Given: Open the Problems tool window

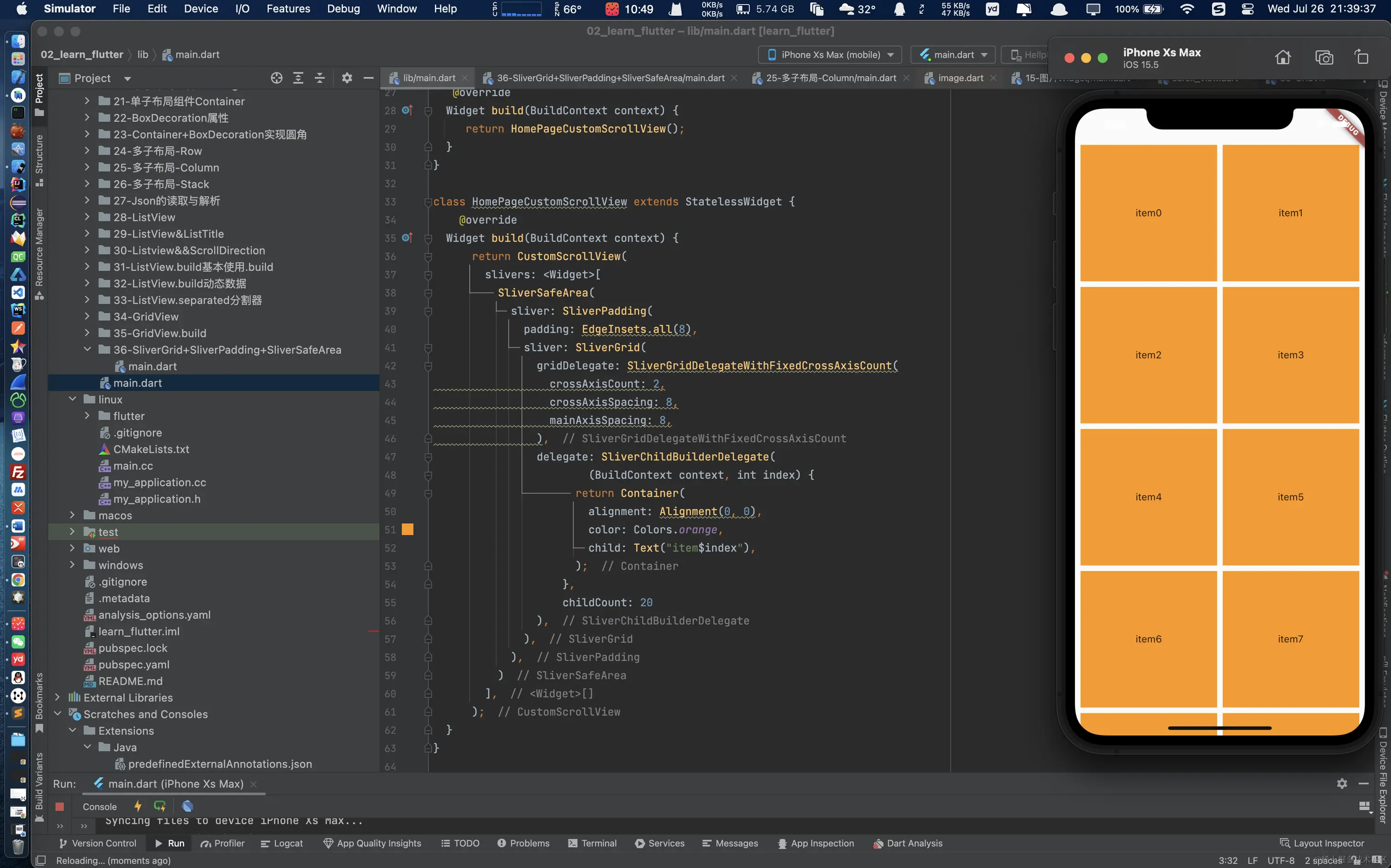Looking at the screenshot, I should 523,843.
